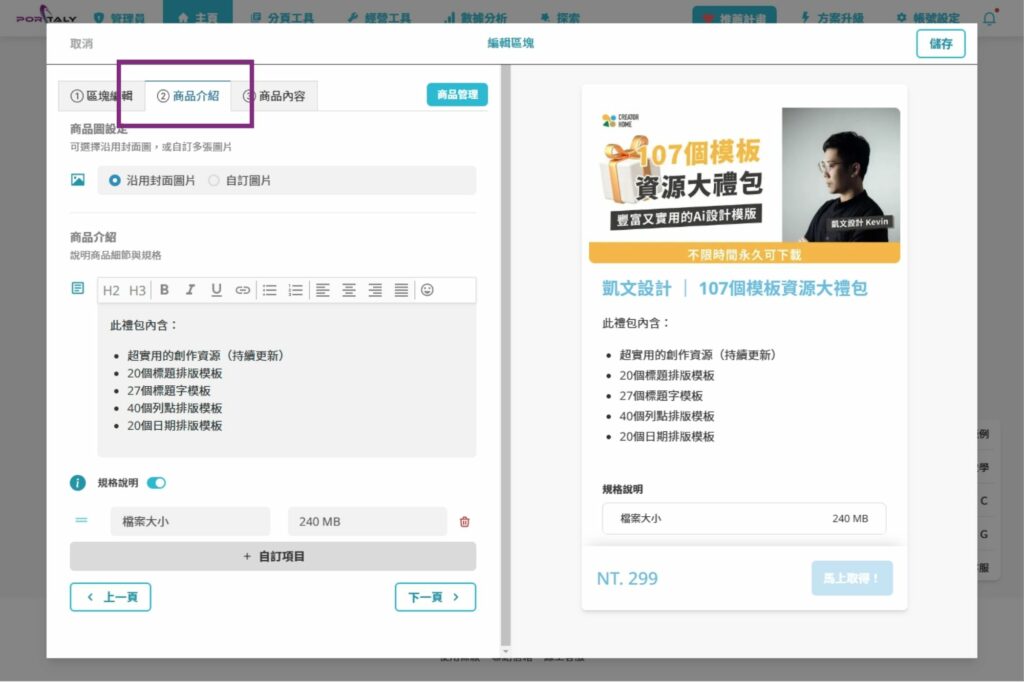Click editor line 40個列點排版模板

click(x=174, y=408)
